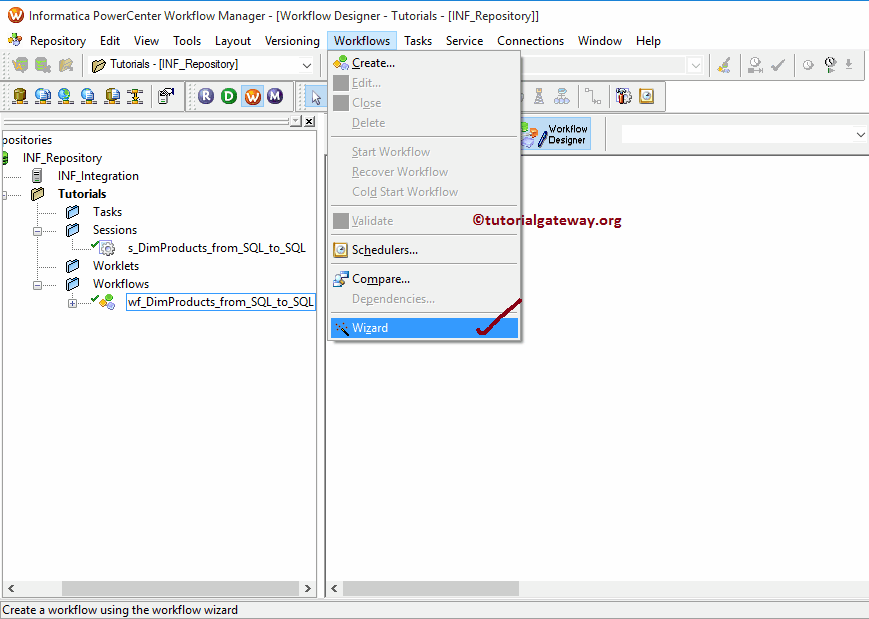Image resolution: width=869 pixels, height=619 pixels.
Task: Open Repository Manager via the R shortcut icon
Action: (x=206, y=96)
